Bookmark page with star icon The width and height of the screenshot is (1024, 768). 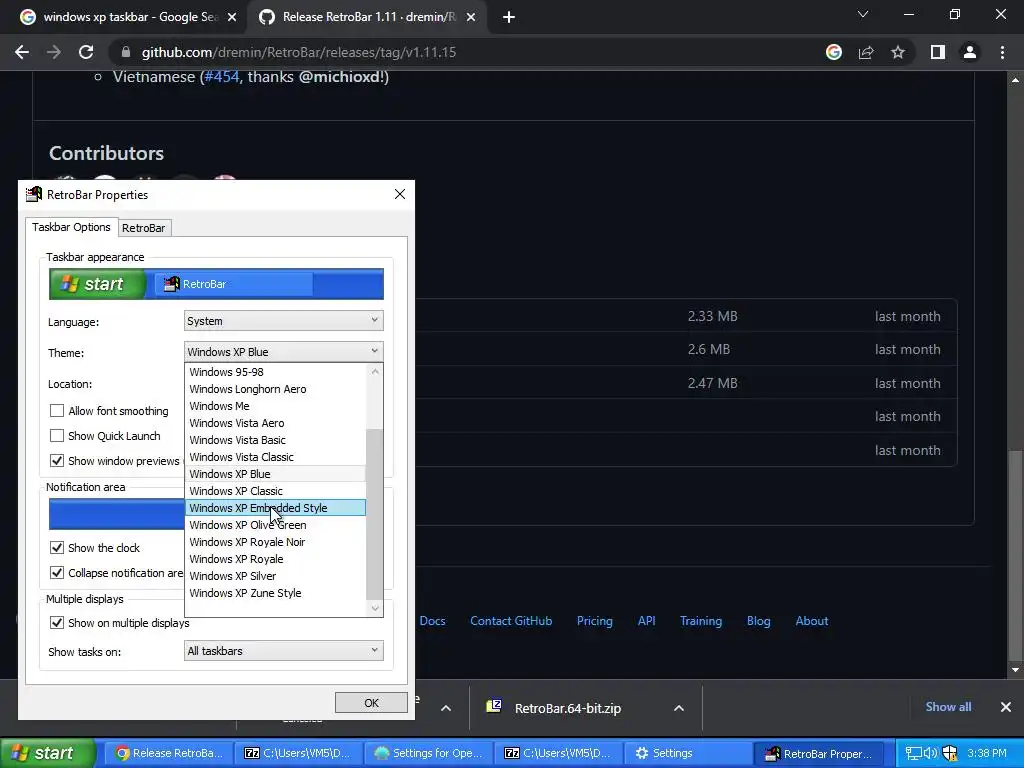898,52
